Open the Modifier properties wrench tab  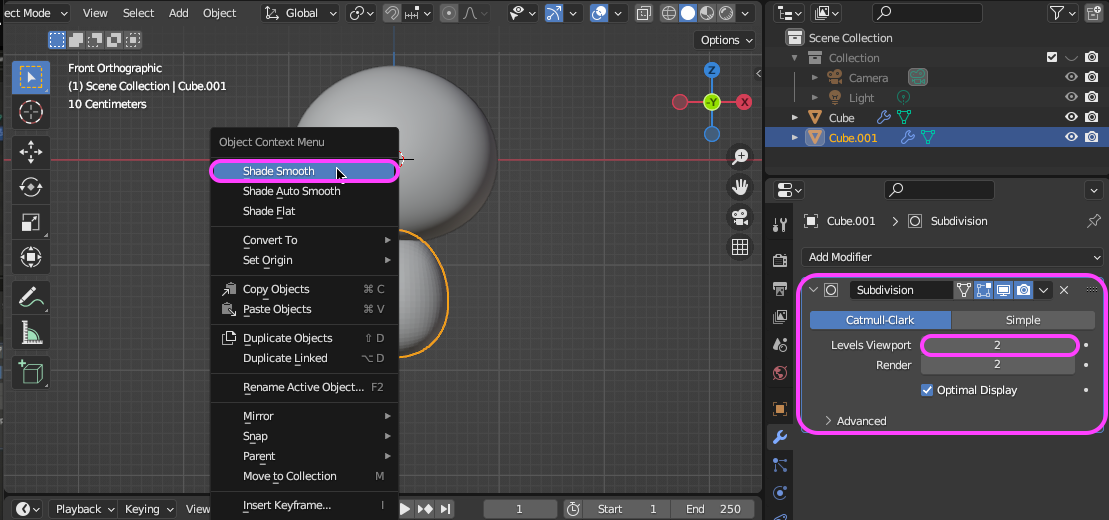pyautogui.click(x=780, y=437)
